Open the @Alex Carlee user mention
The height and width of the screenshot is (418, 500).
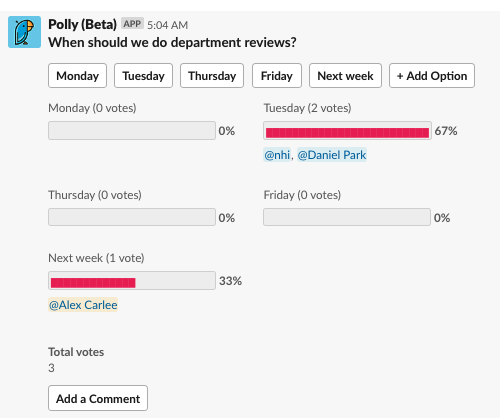tap(83, 305)
